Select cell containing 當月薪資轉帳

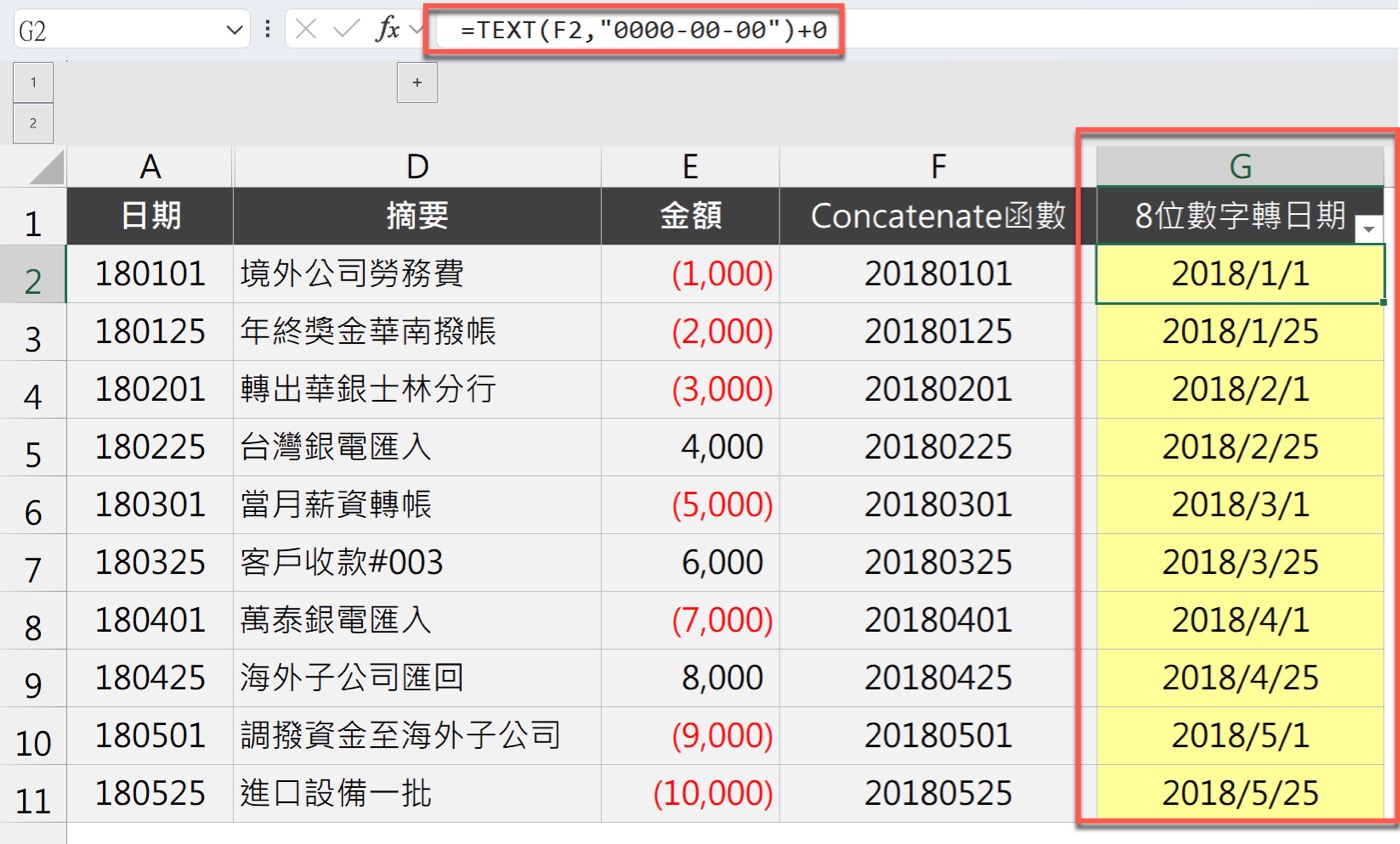pos(417,505)
